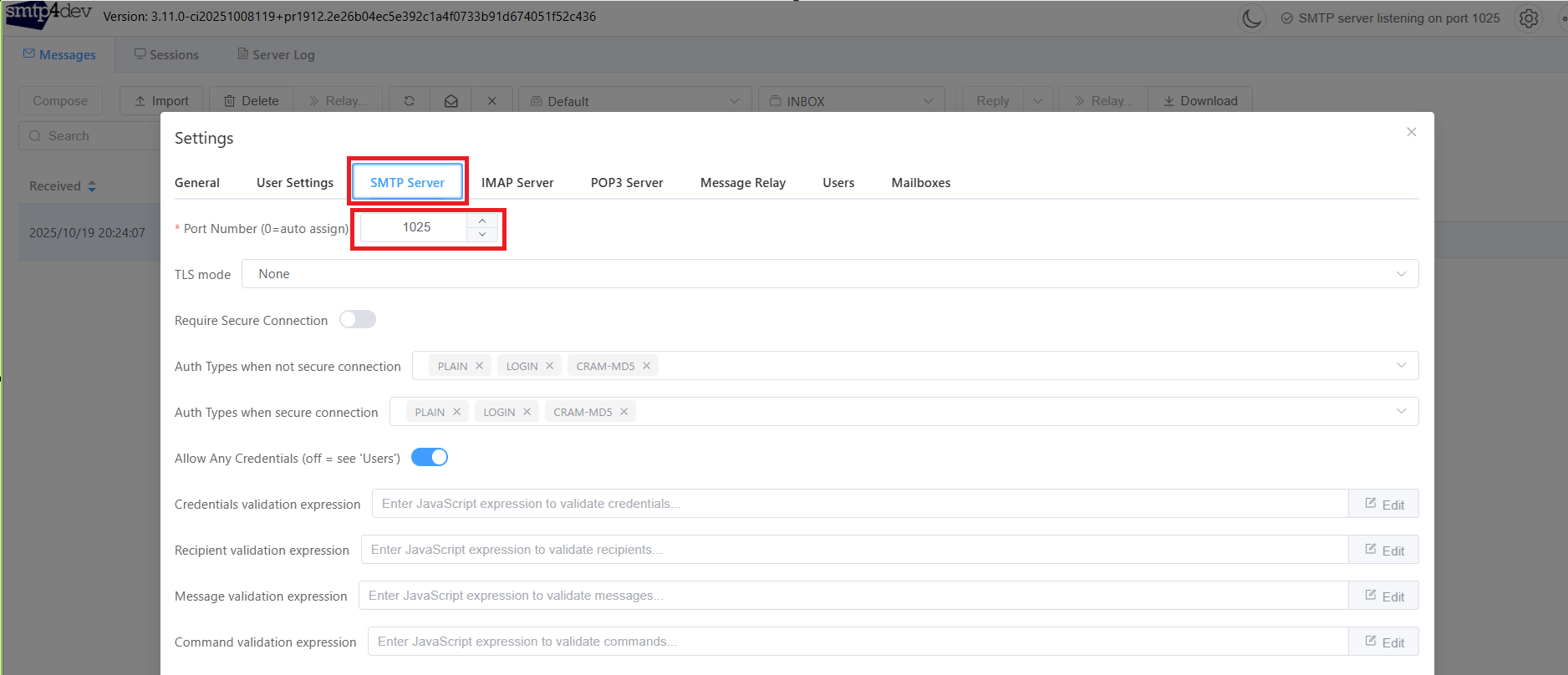The height and width of the screenshot is (675, 1568).
Task: Mark all messages read envelope icon
Action: click(451, 100)
